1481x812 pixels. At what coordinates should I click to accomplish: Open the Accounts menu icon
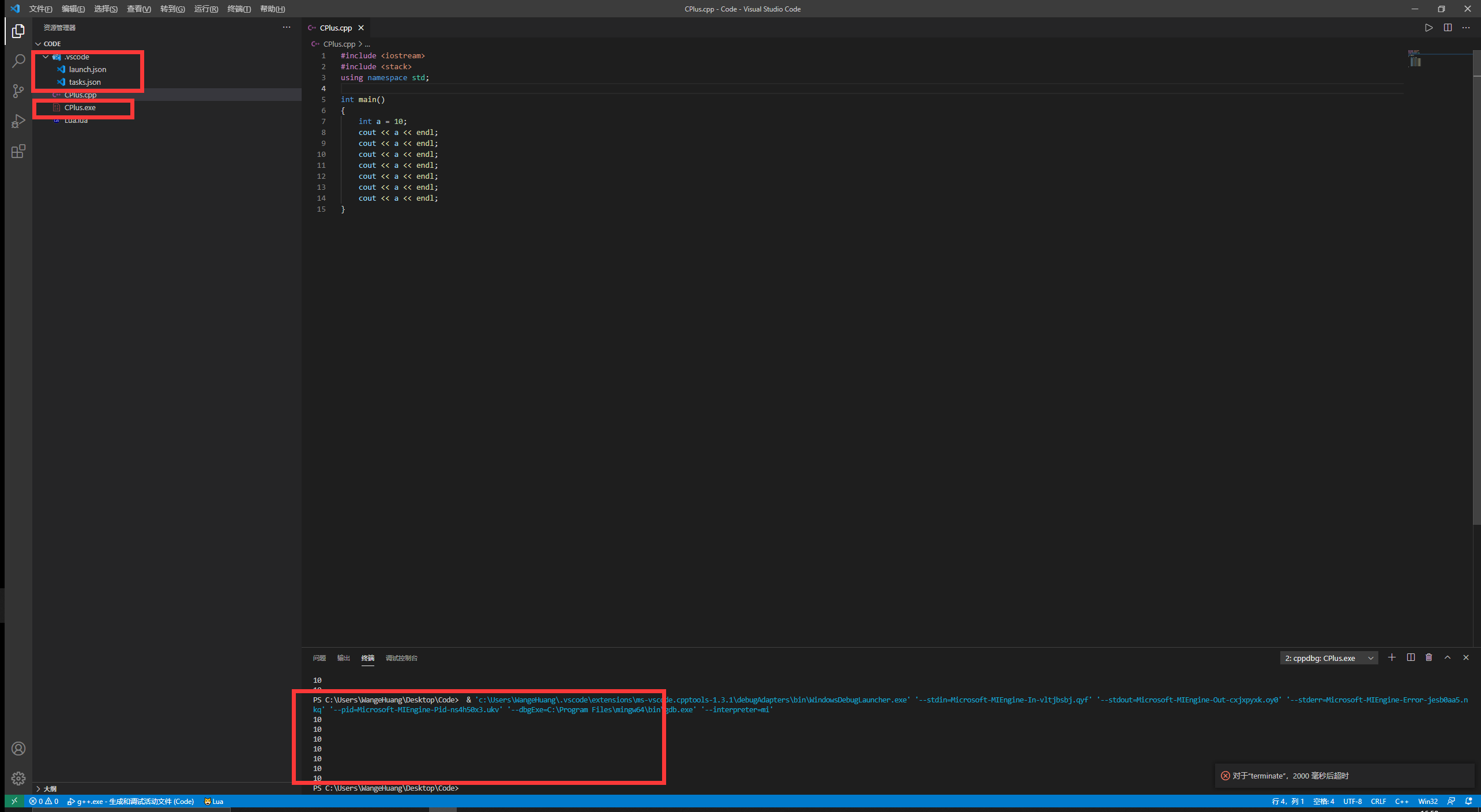tap(18, 749)
